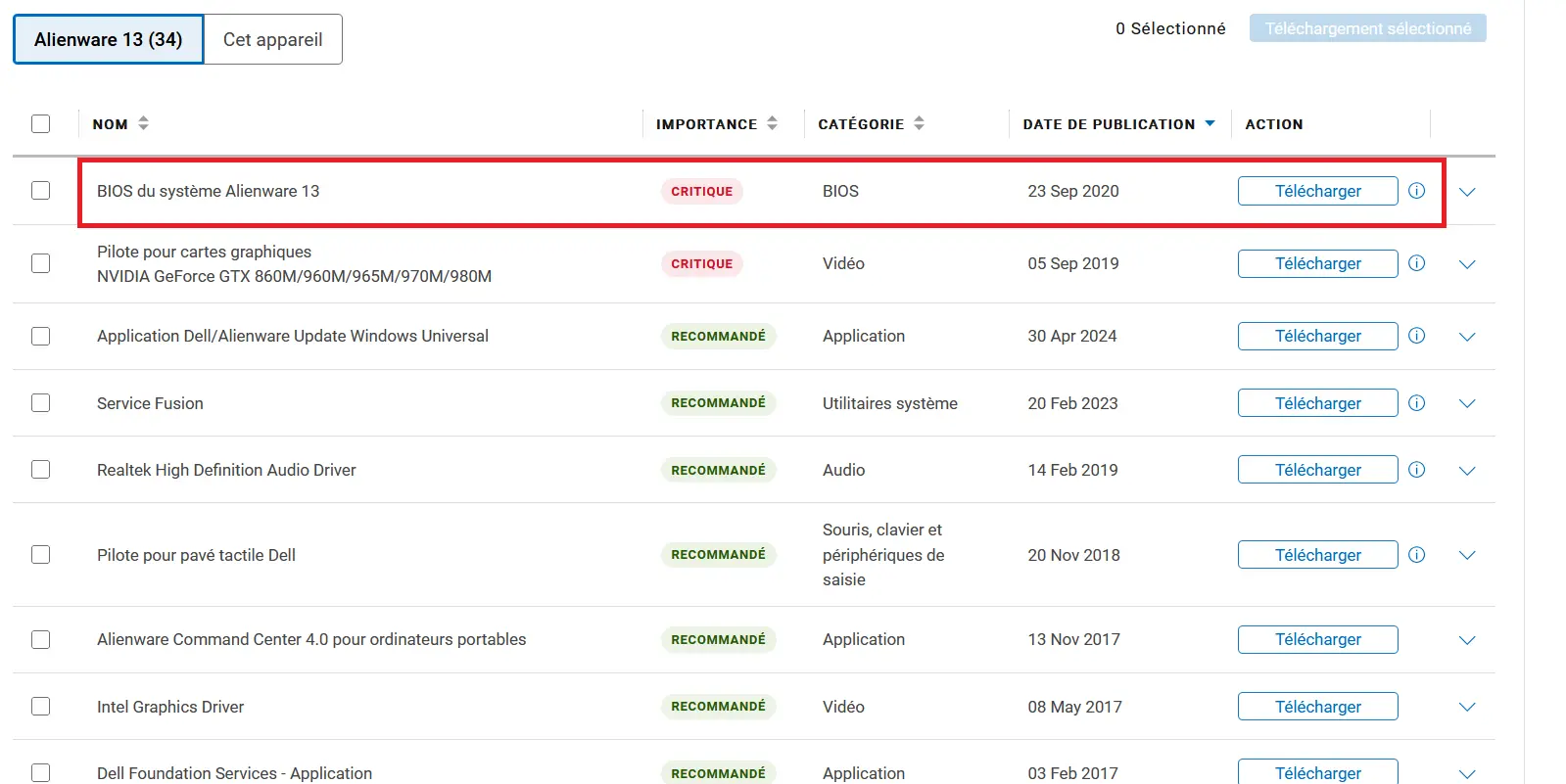The width and height of the screenshot is (1566, 784).
Task: Expand Pilote pavé tactile Dell row
Action: [x=1467, y=555]
